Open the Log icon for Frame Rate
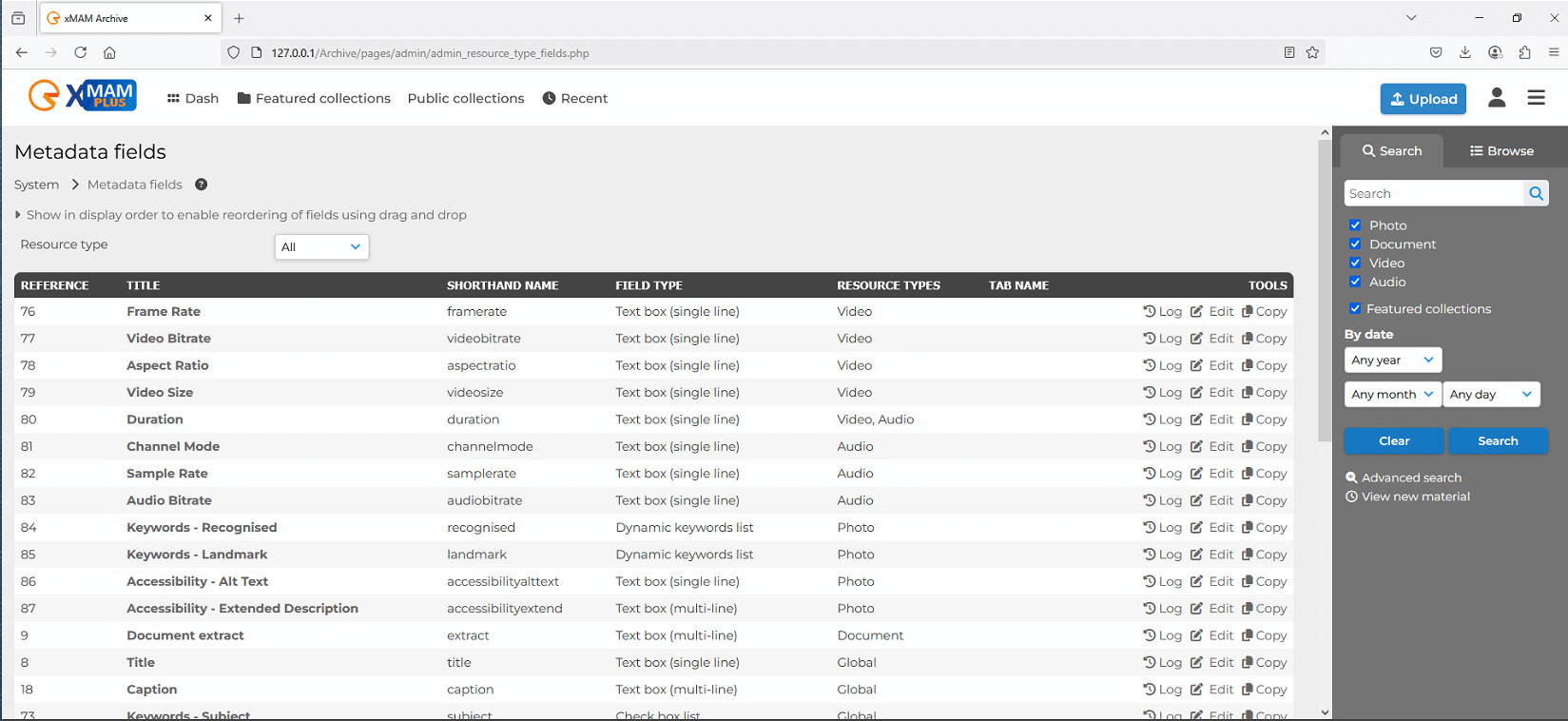Screen dimensions: 1568x721 tap(1162, 312)
